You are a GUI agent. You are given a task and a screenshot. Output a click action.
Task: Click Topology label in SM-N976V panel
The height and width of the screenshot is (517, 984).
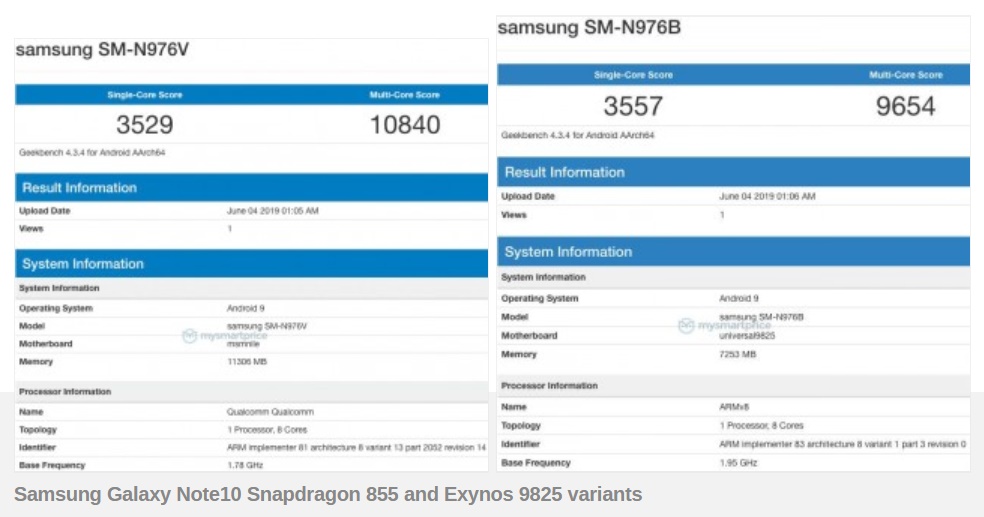[38, 430]
